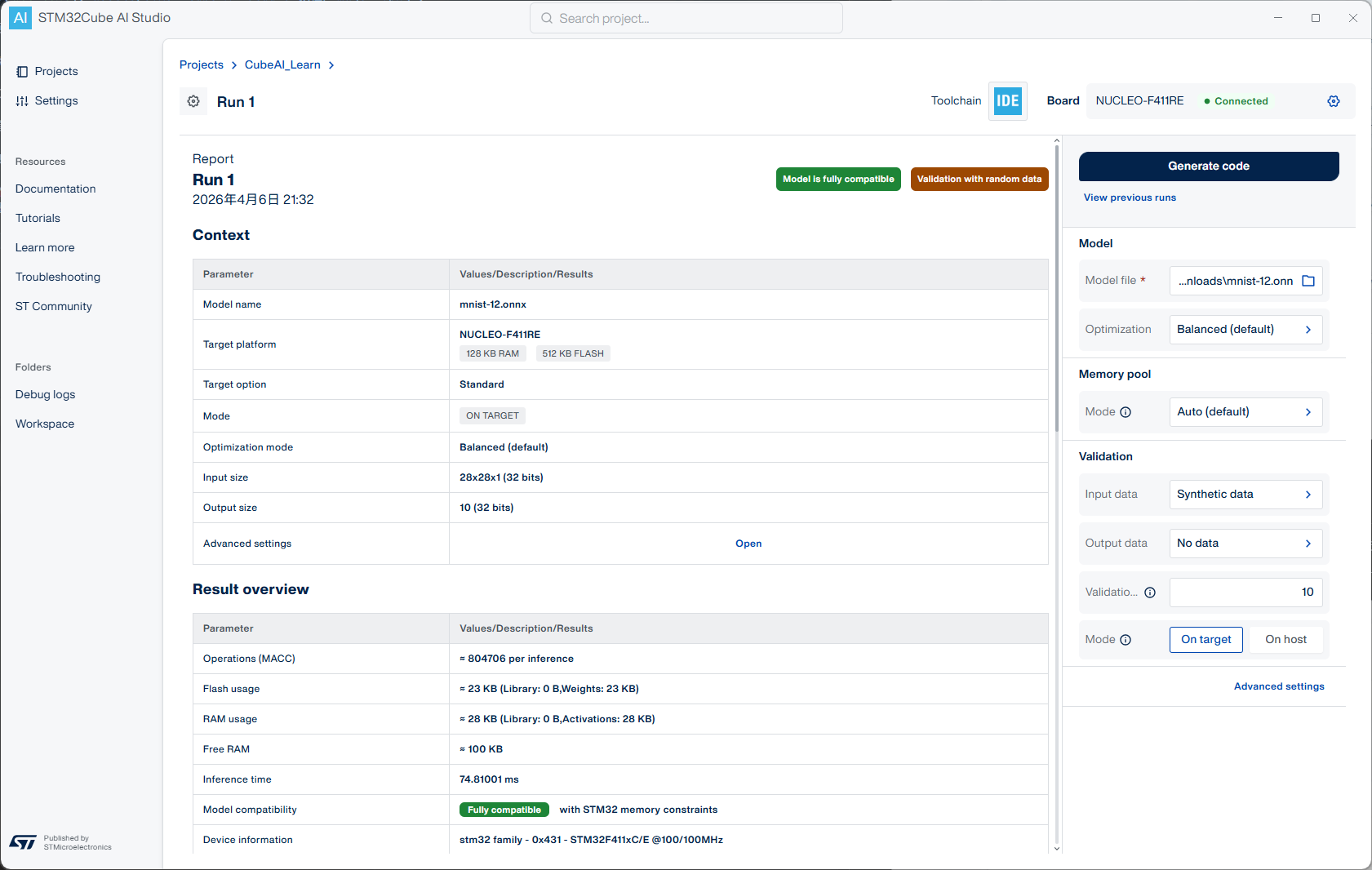Show Memory pool Mode info icon
1372x870 pixels.
pyautogui.click(x=1126, y=412)
